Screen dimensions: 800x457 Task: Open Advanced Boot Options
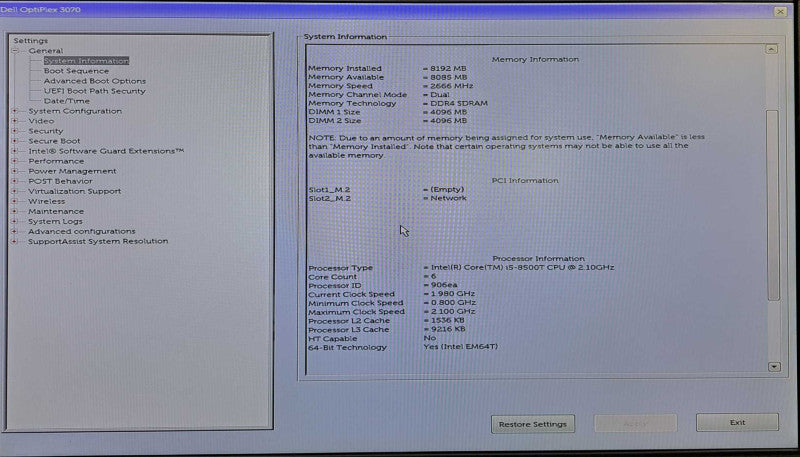tap(95, 81)
